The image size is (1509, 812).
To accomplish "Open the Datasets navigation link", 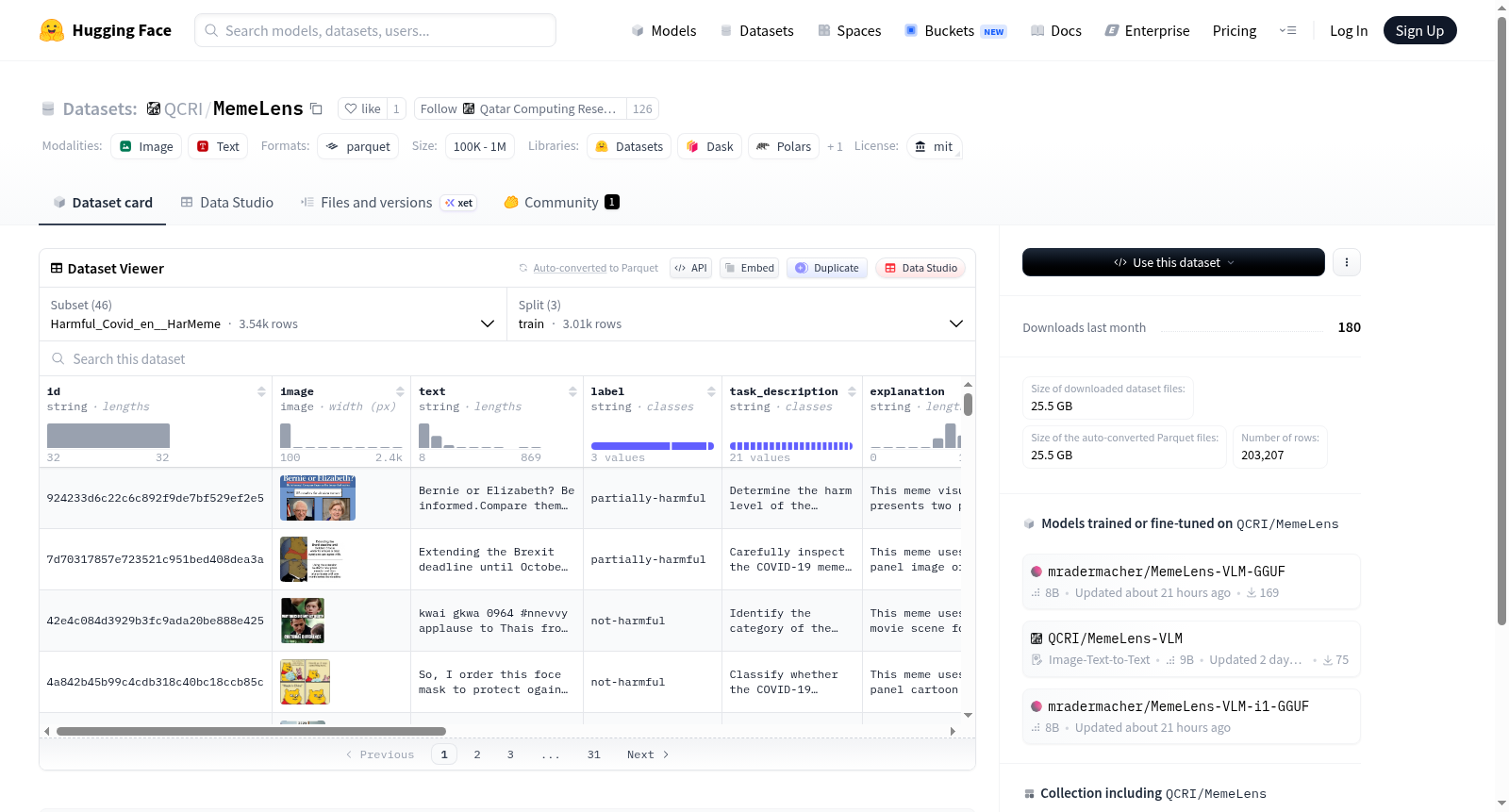I will (x=757, y=30).
